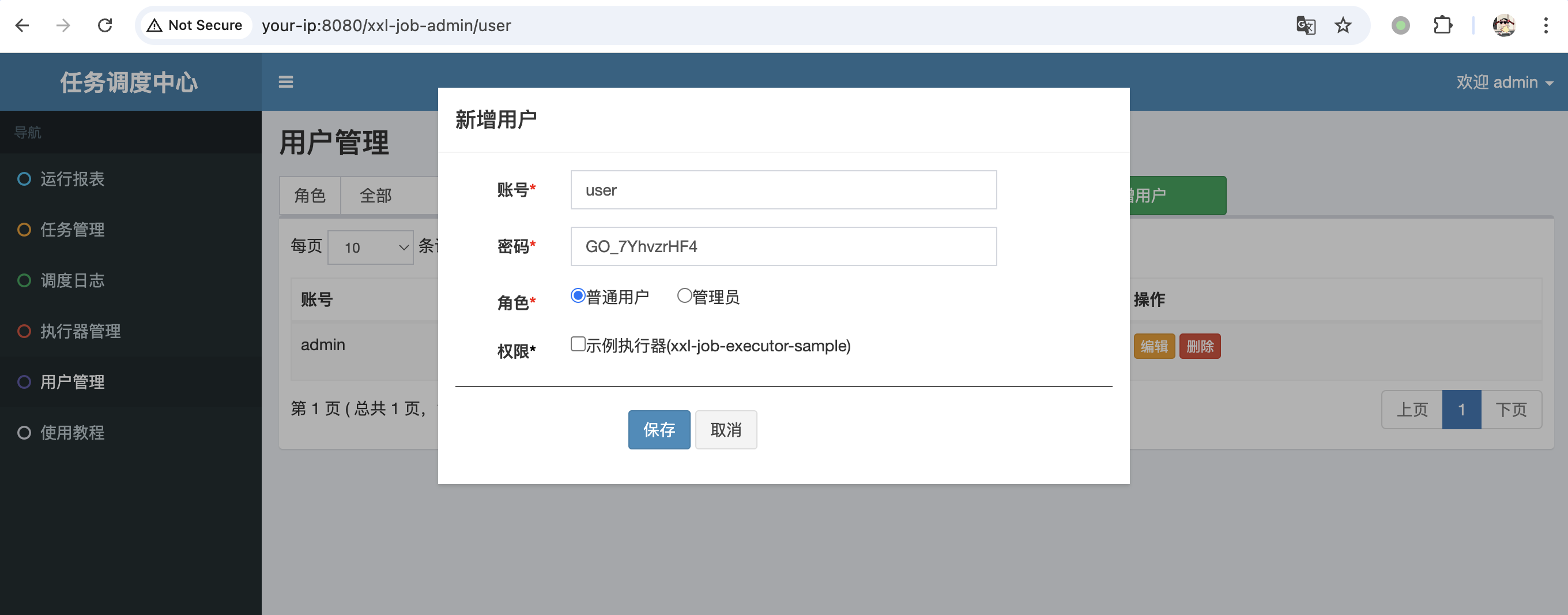Bookmark page with the star icon
Image resolution: width=1568 pixels, height=615 pixels.
pos(1342,25)
